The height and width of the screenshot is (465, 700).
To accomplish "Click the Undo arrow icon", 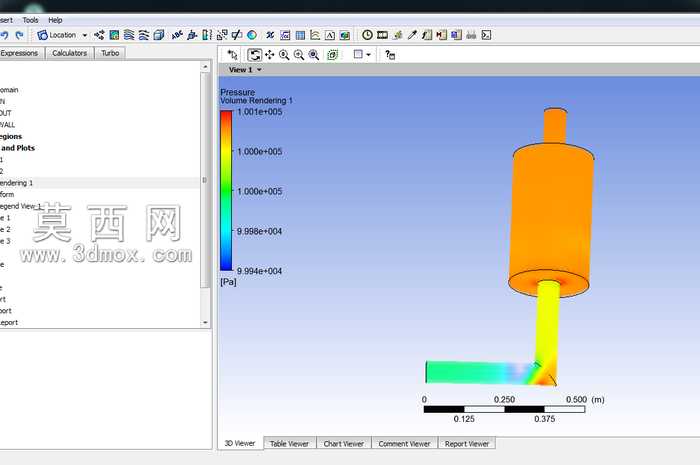I will coord(4,35).
